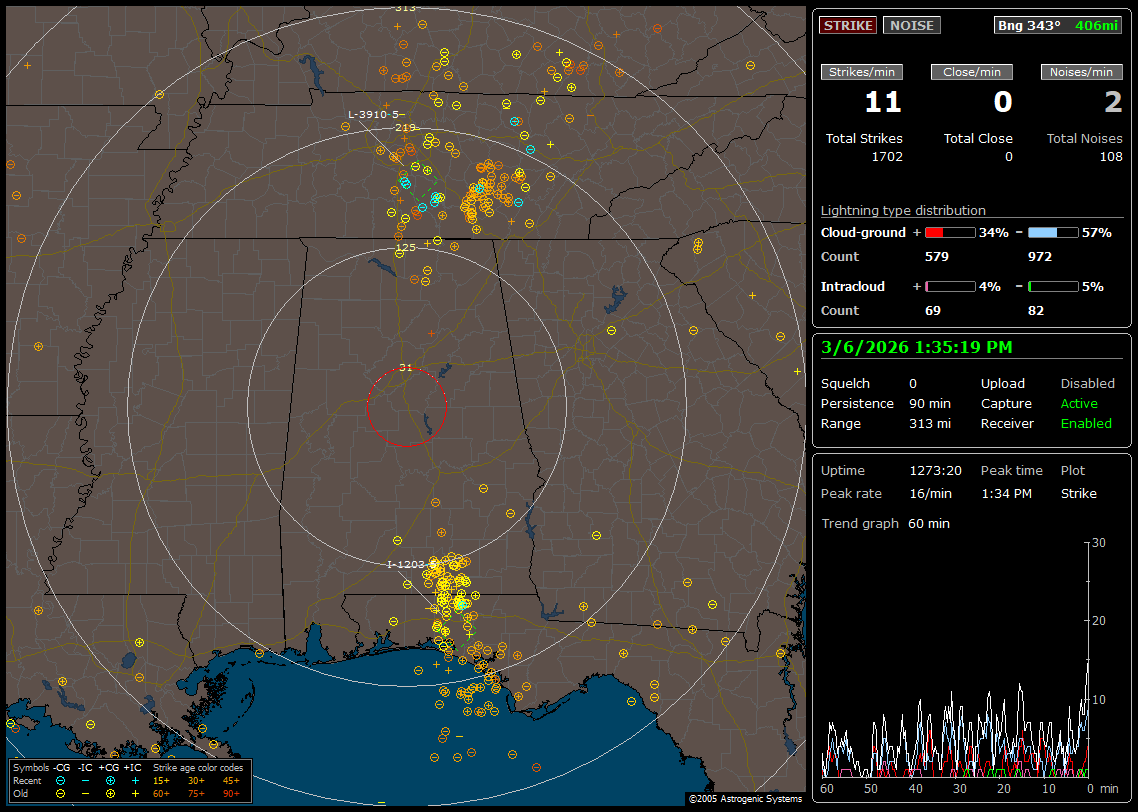1138x812 pixels.
Task: Click the recent negative intracloud legend dash
Action: coord(85,780)
